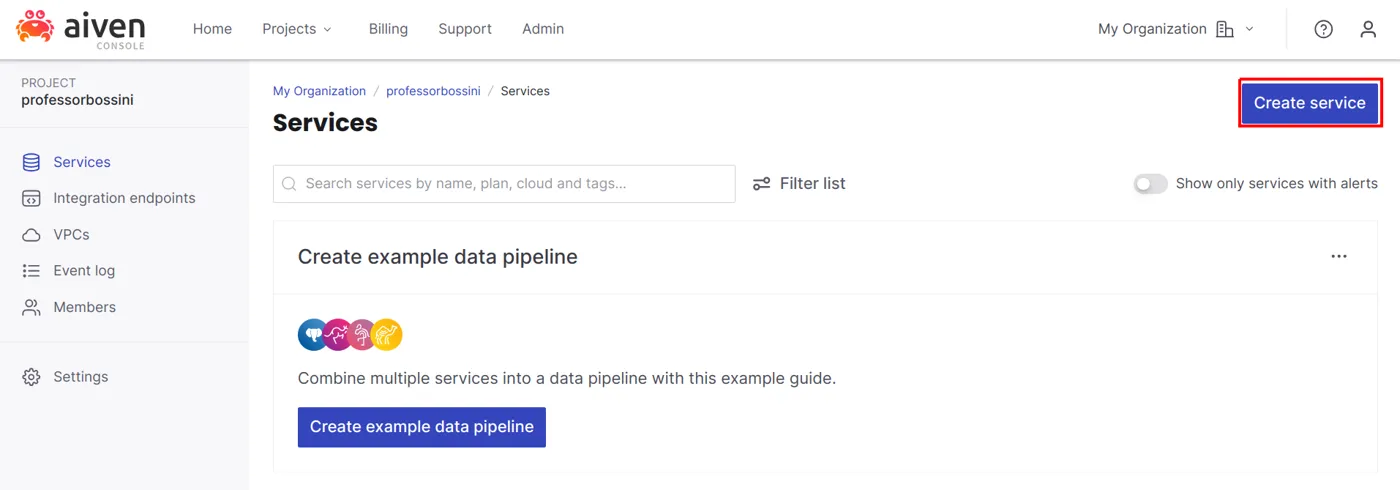Image resolution: width=1400 pixels, height=490 pixels.
Task: Click the filter sliders icon
Action: point(762,184)
